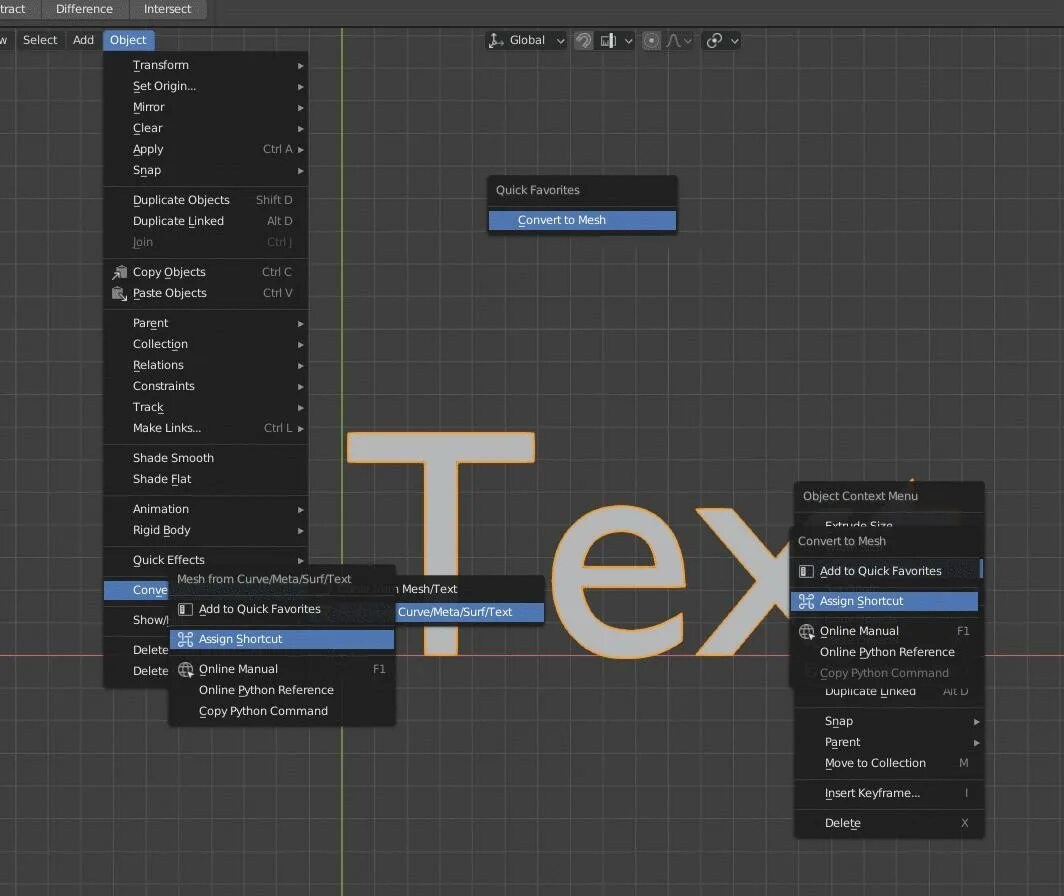Click Online Manual globe icon in right popup
The image size is (1064, 896).
(x=806, y=631)
